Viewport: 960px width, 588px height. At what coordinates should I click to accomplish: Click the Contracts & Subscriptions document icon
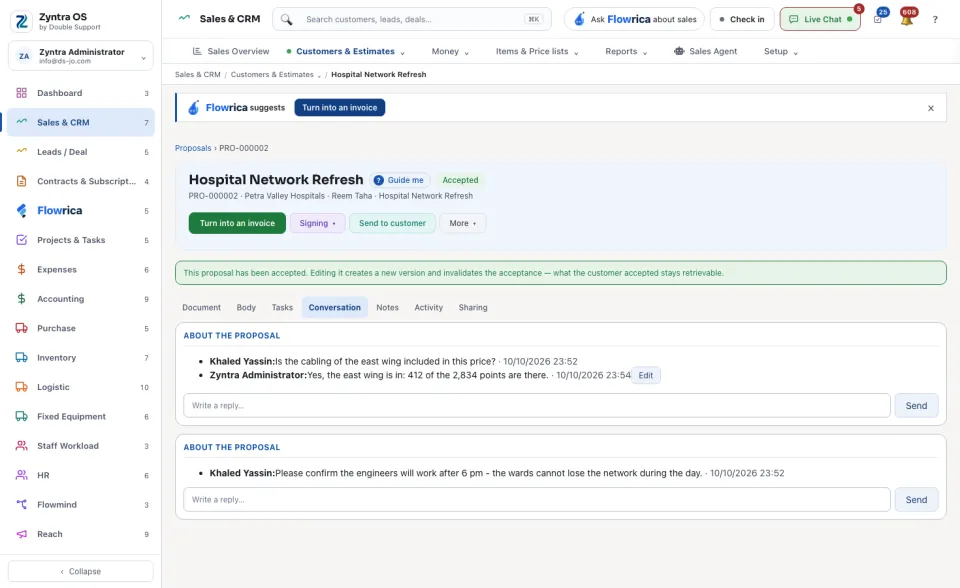pos(21,181)
